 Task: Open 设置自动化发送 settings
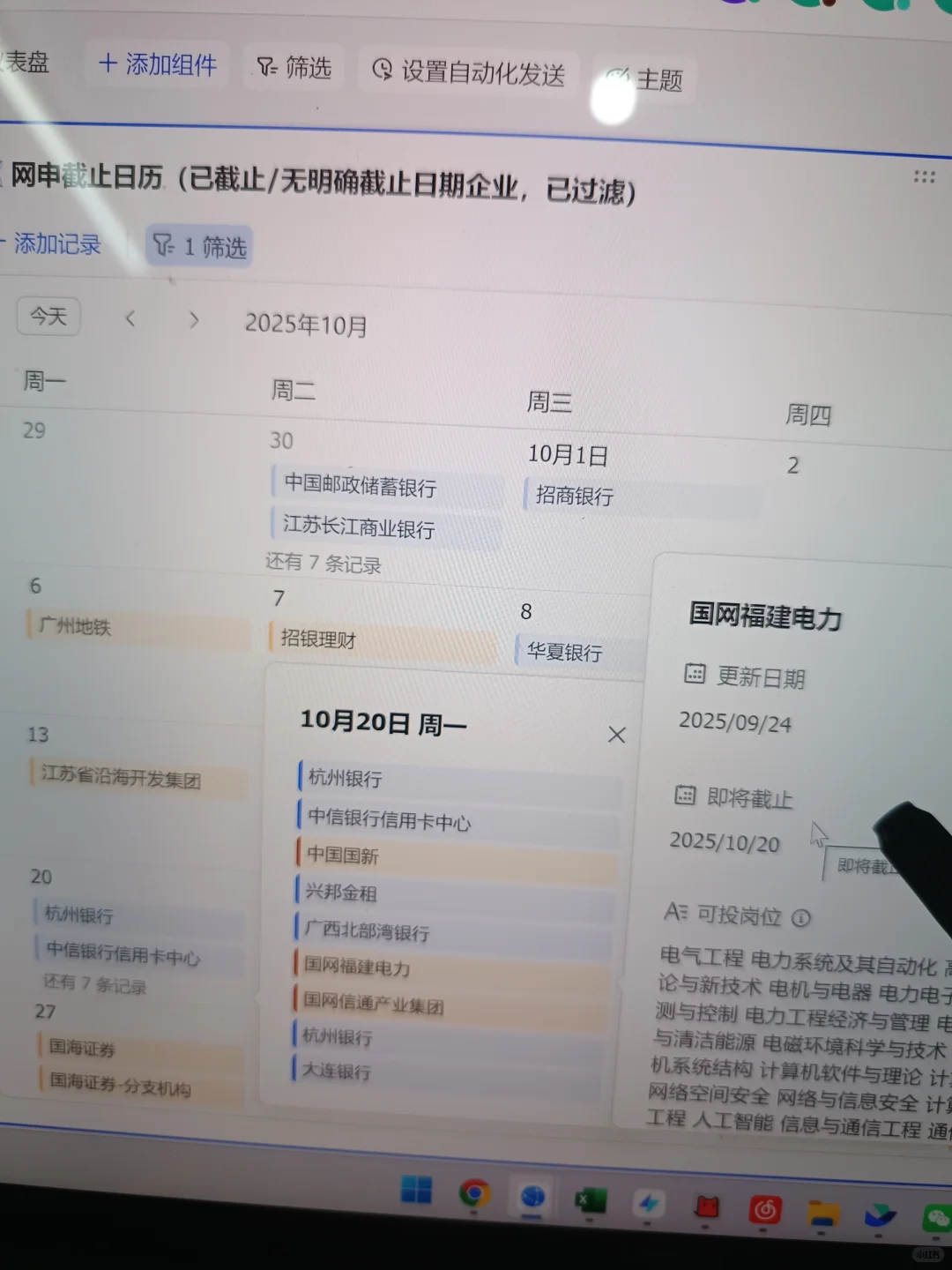469,72
